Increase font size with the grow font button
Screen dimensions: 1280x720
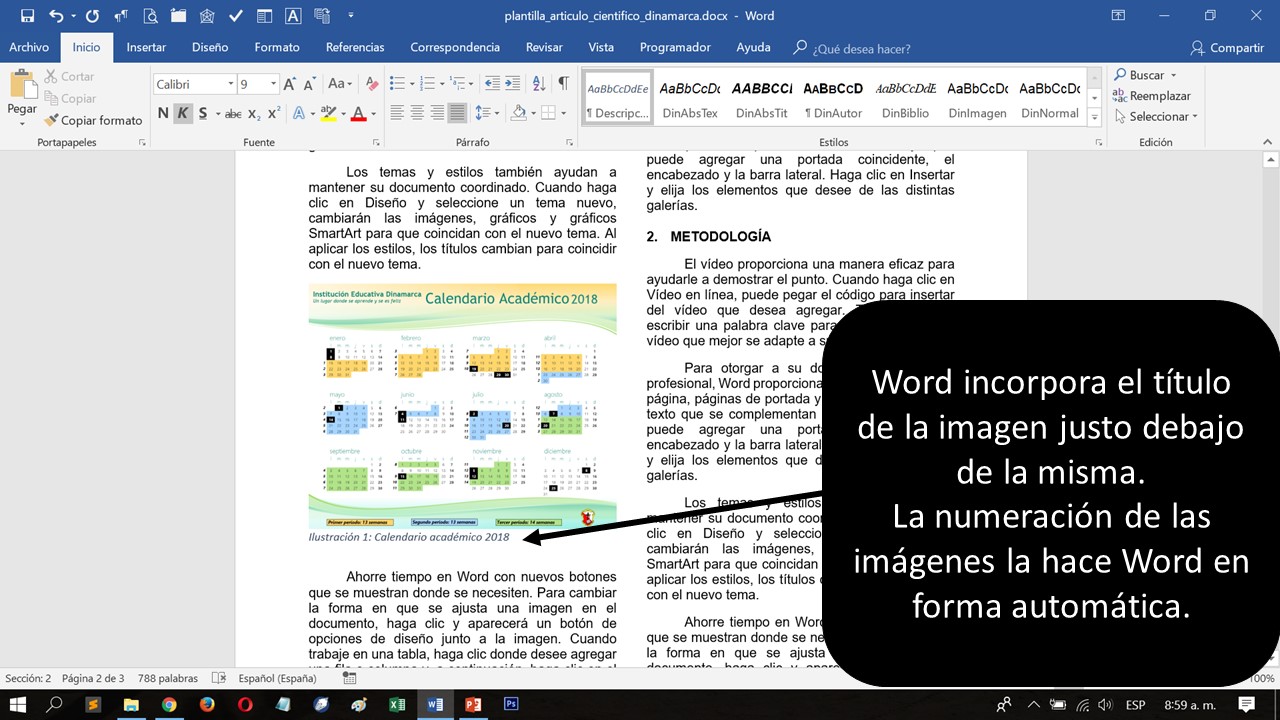click(291, 84)
